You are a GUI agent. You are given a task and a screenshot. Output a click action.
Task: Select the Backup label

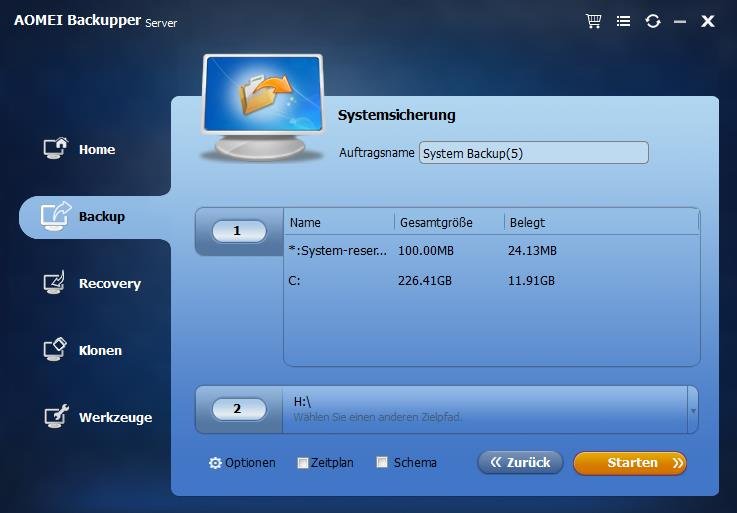tap(102, 216)
